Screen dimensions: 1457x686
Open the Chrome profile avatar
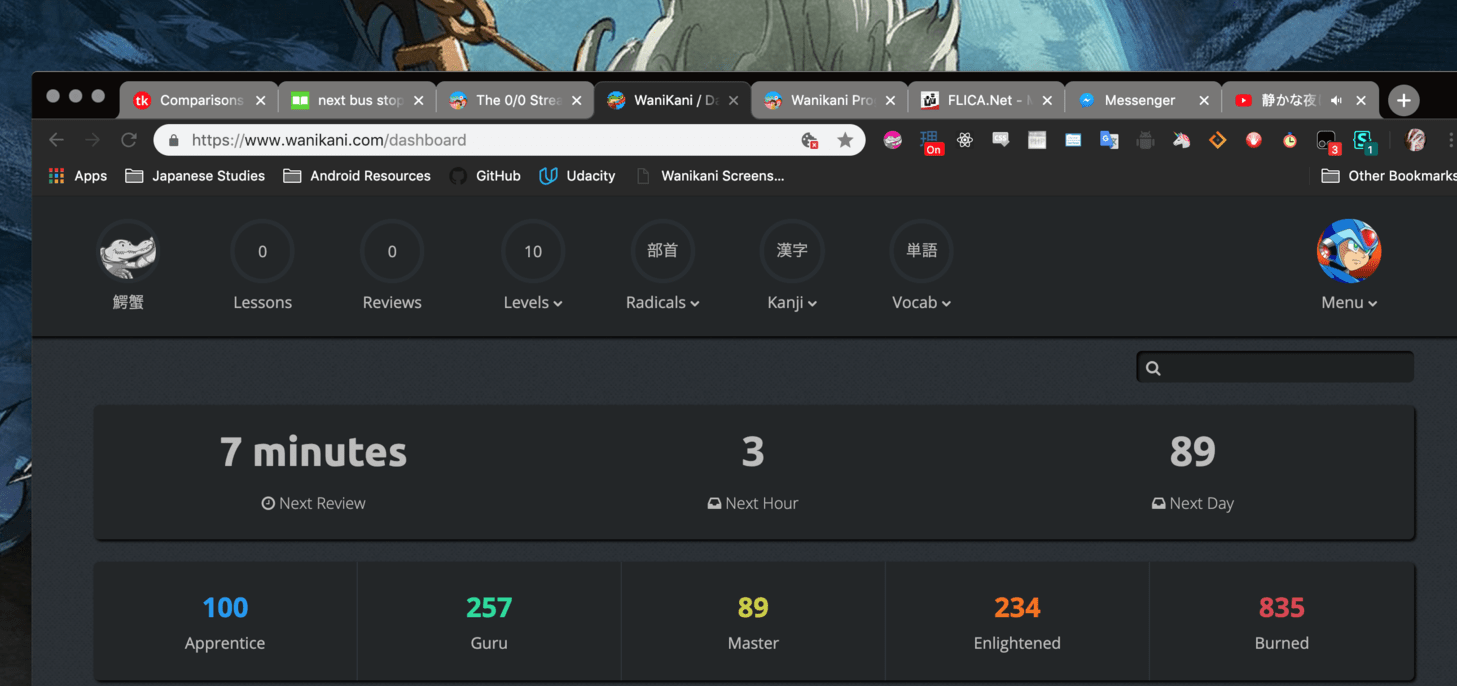coord(1415,140)
